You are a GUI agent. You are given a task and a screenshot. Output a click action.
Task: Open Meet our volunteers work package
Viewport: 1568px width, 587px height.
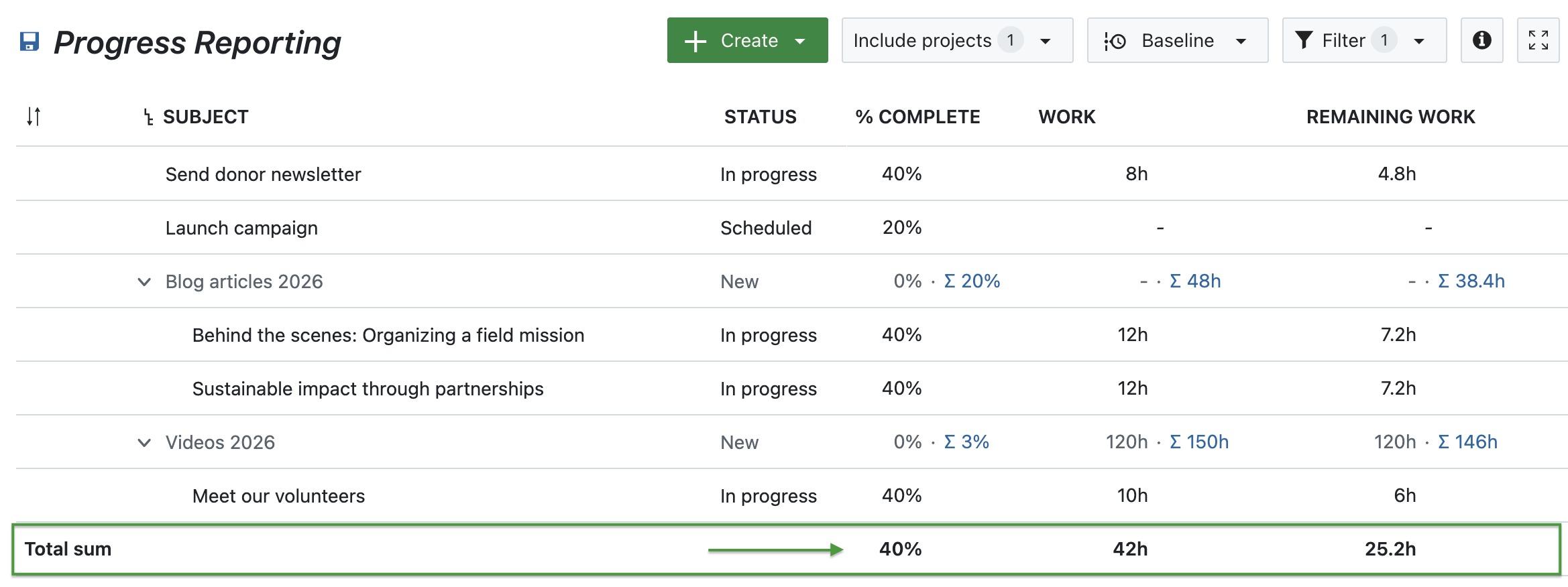[278, 496]
